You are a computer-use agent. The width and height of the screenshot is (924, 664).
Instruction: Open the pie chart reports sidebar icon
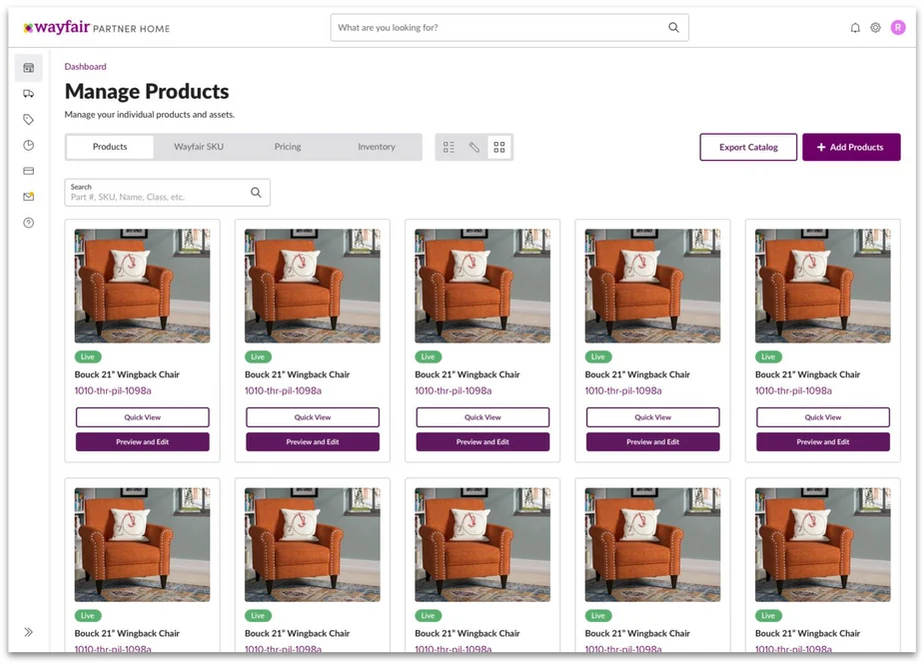(x=28, y=146)
